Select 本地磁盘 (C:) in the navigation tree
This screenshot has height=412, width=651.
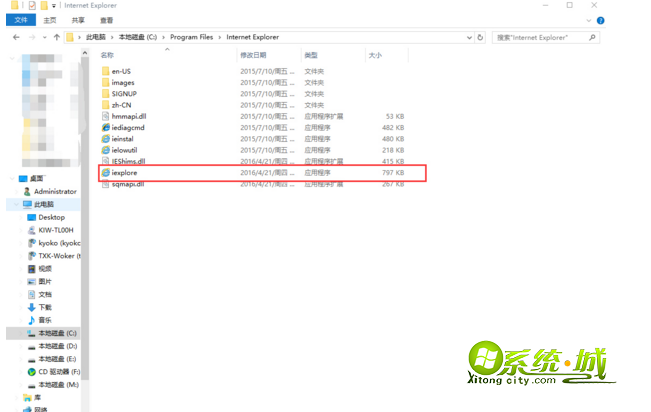tap(57, 333)
